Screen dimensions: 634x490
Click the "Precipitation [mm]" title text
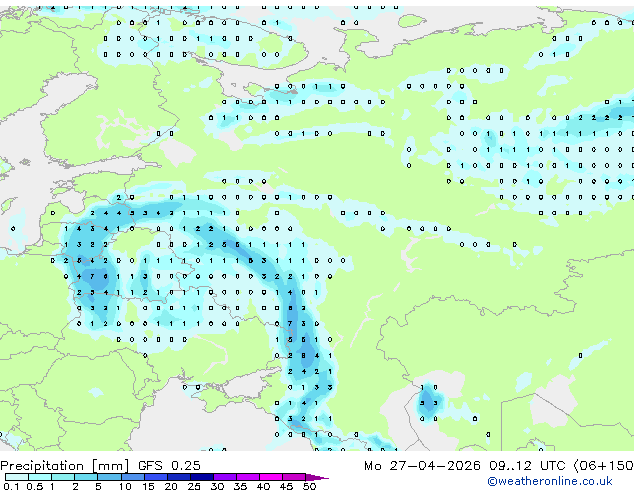point(65,466)
